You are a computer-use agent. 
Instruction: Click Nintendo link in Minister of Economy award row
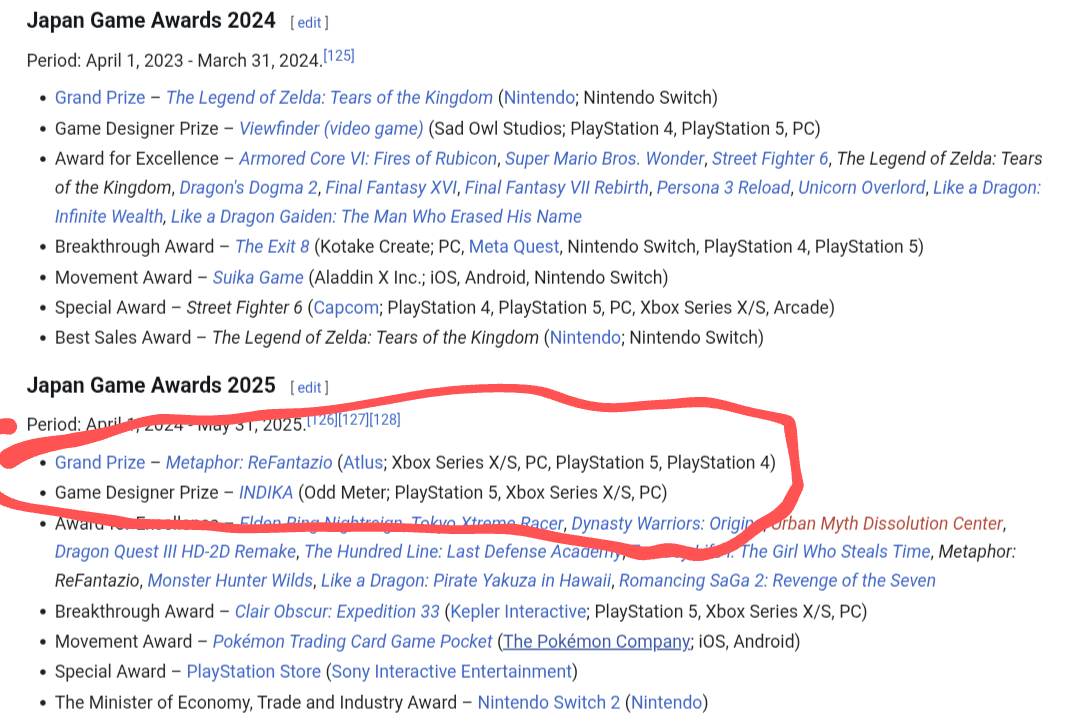pos(666,703)
